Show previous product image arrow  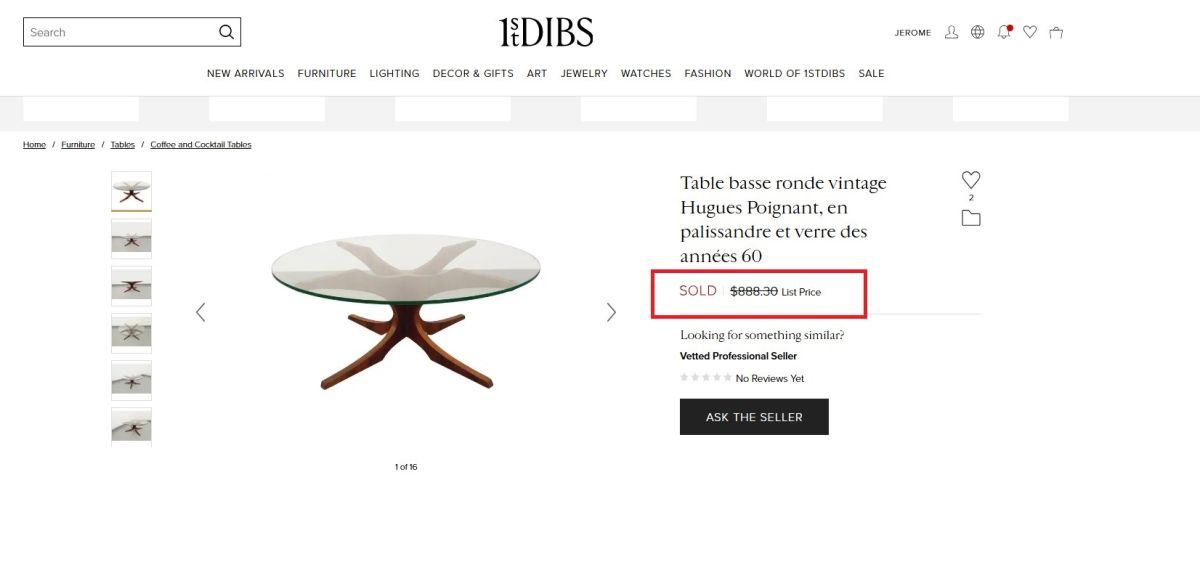[x=200, y=312]
